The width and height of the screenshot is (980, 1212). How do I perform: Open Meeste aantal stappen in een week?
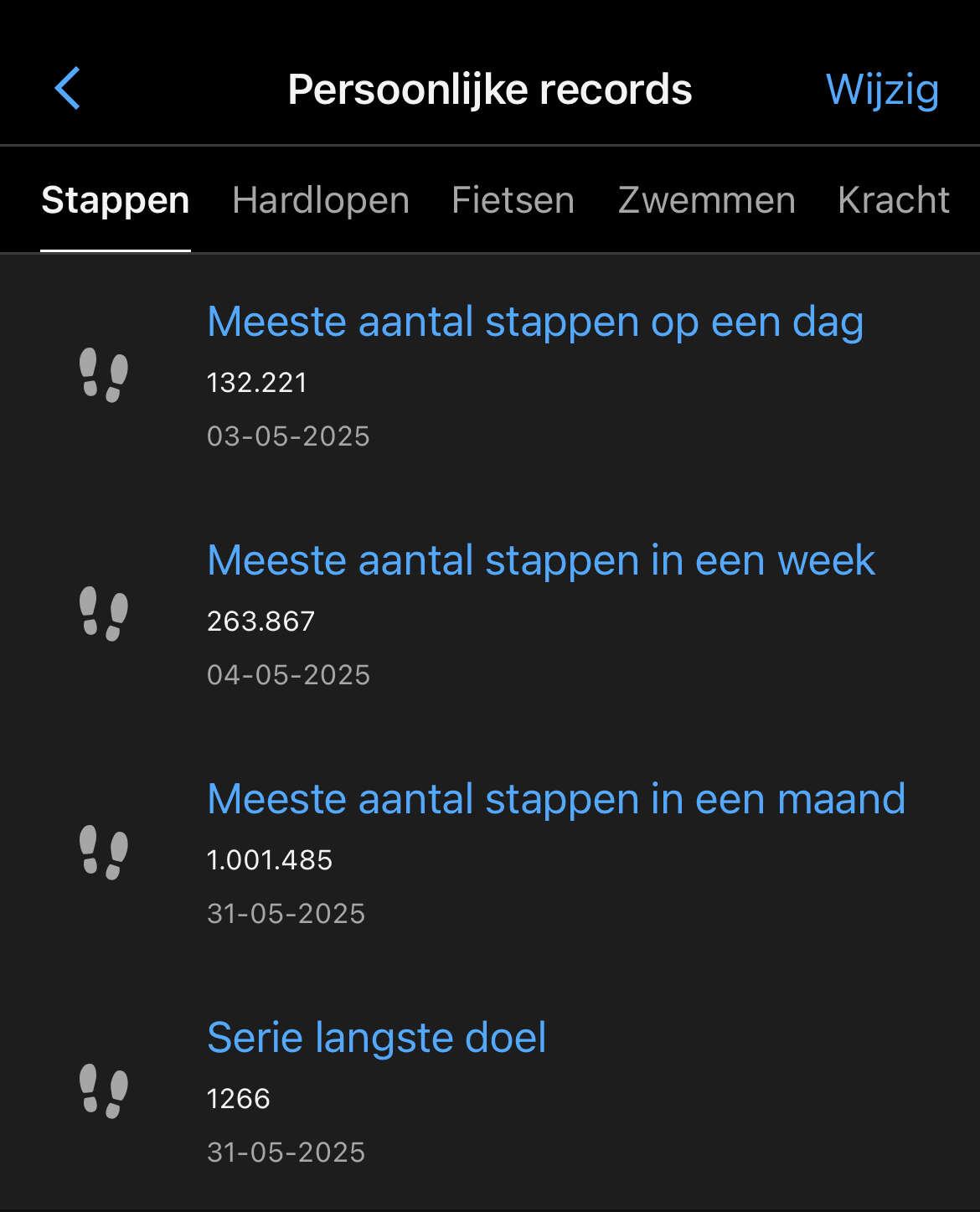(x=541, y=561)
